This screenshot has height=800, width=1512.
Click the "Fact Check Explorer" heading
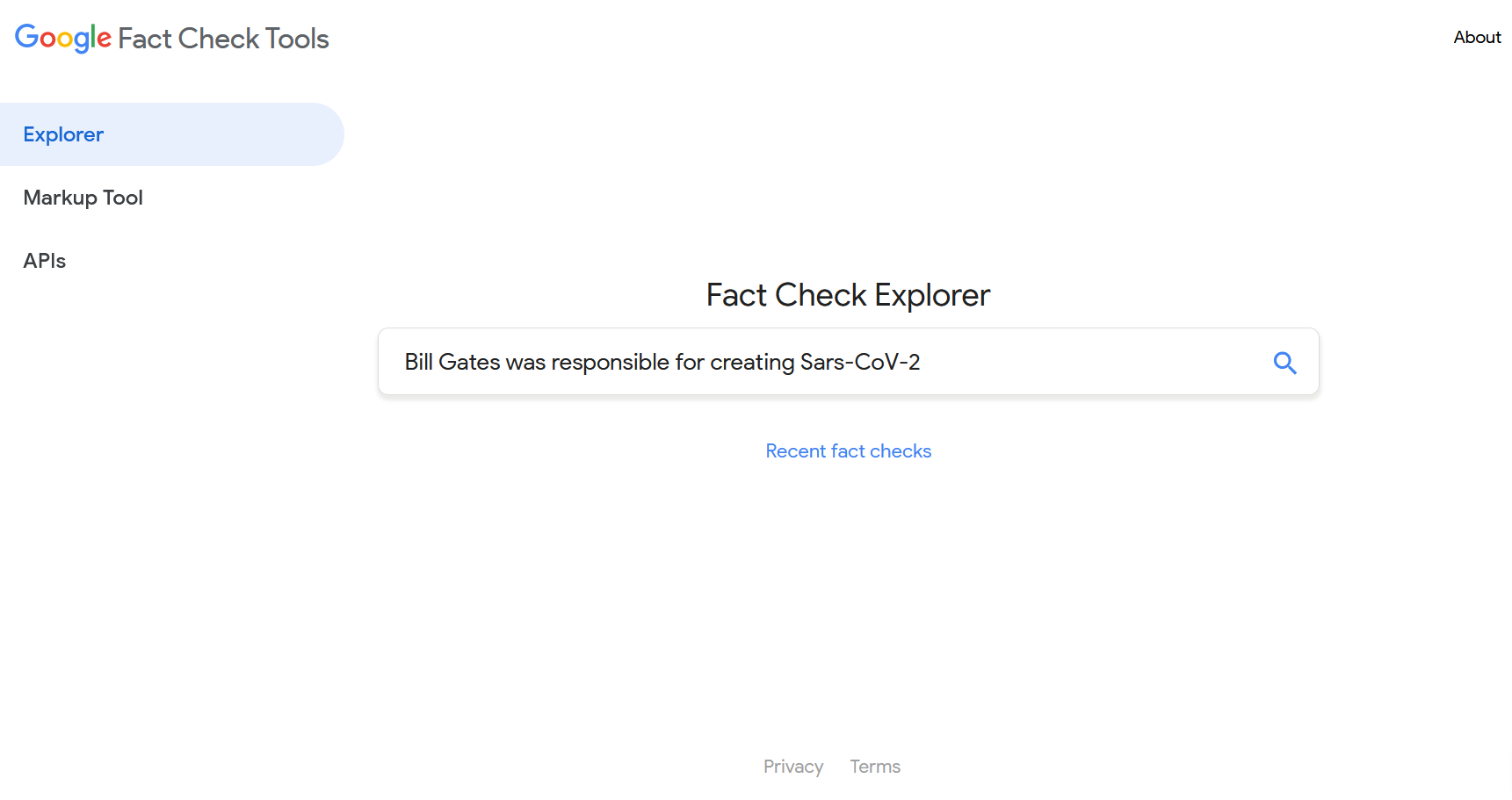[x=848, y=295]
